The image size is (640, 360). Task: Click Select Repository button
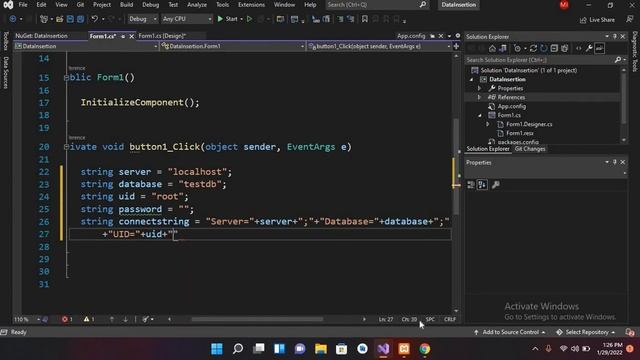pyautogui.click(x=586, y=332)
